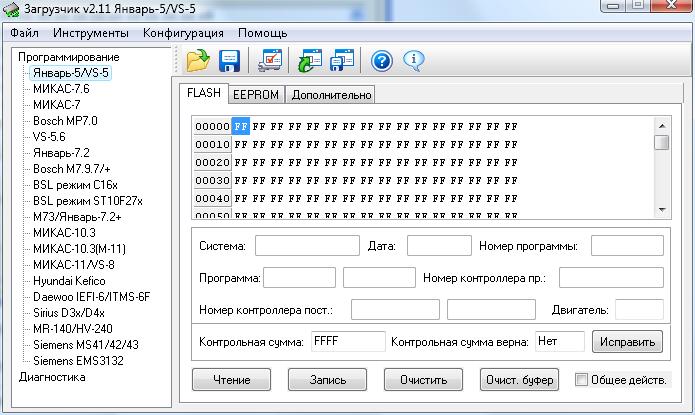Click the Контрольная сумма верна Нет field

pyautogui.click(x=560, y=341)
